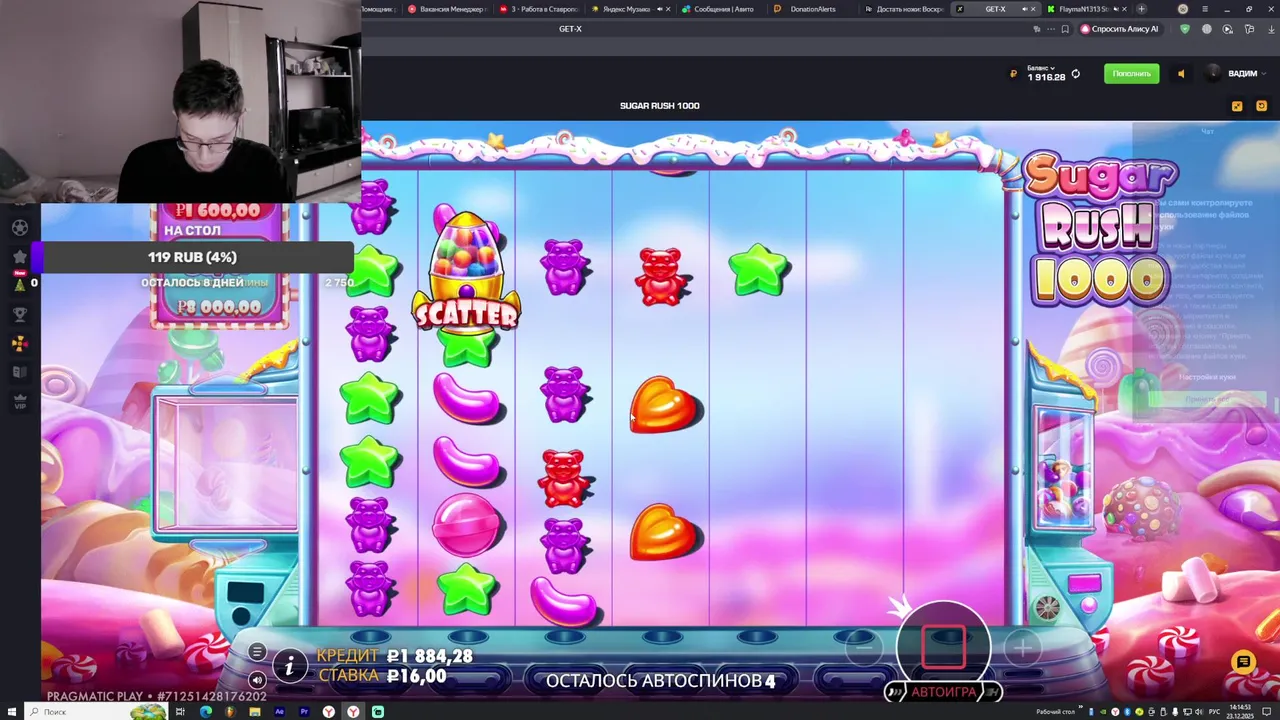Screen dimensions: 1280x720
Task: Click the taskbar Поиск search box
Action: [95, 712]
